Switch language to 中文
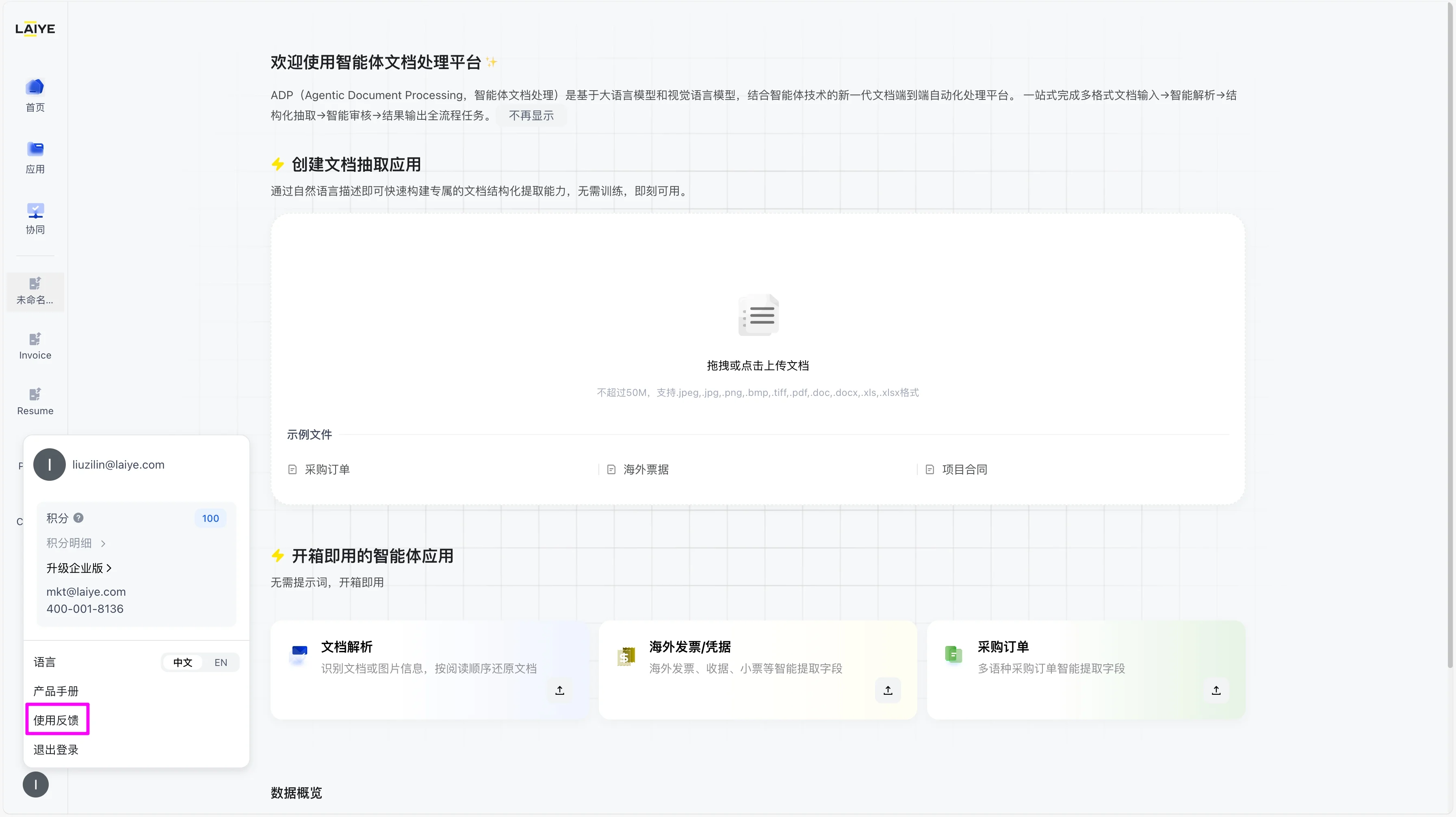The height and width of the screenshot is (817, 1456). point(182,662)
